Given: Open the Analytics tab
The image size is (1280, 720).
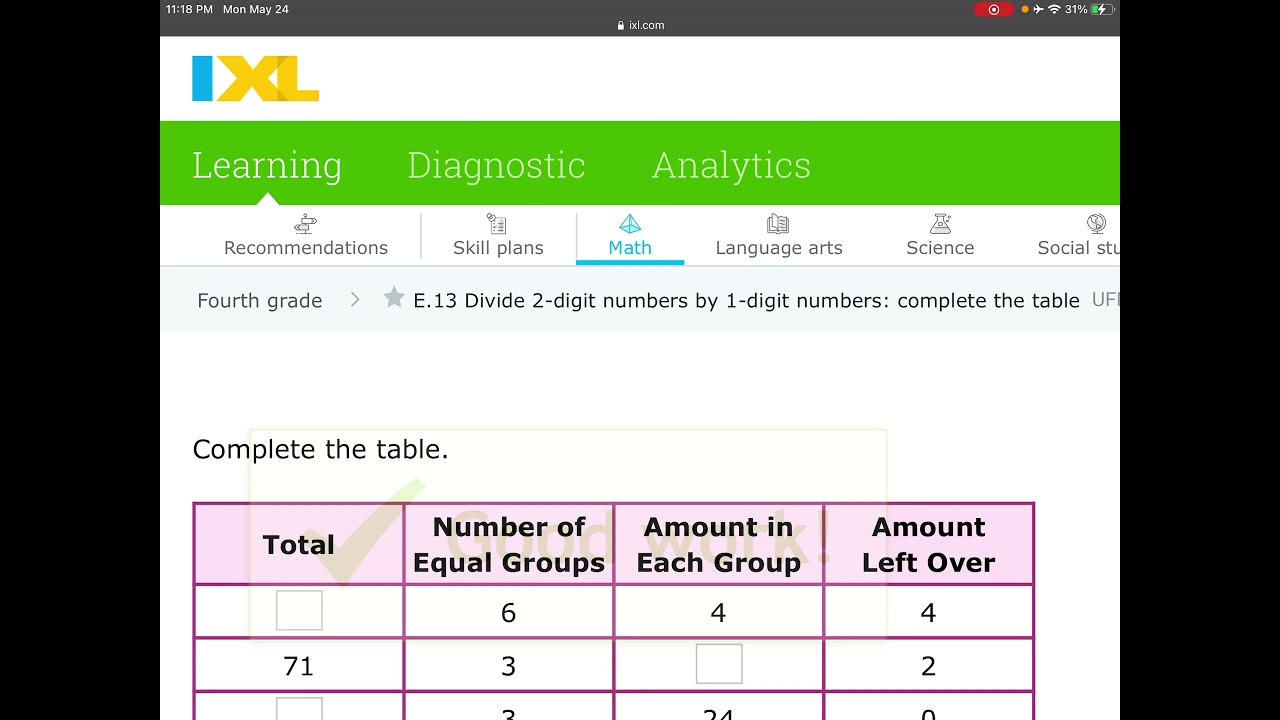Looking at the screenshot, I should pyautogui.click(x=731, y=165).
